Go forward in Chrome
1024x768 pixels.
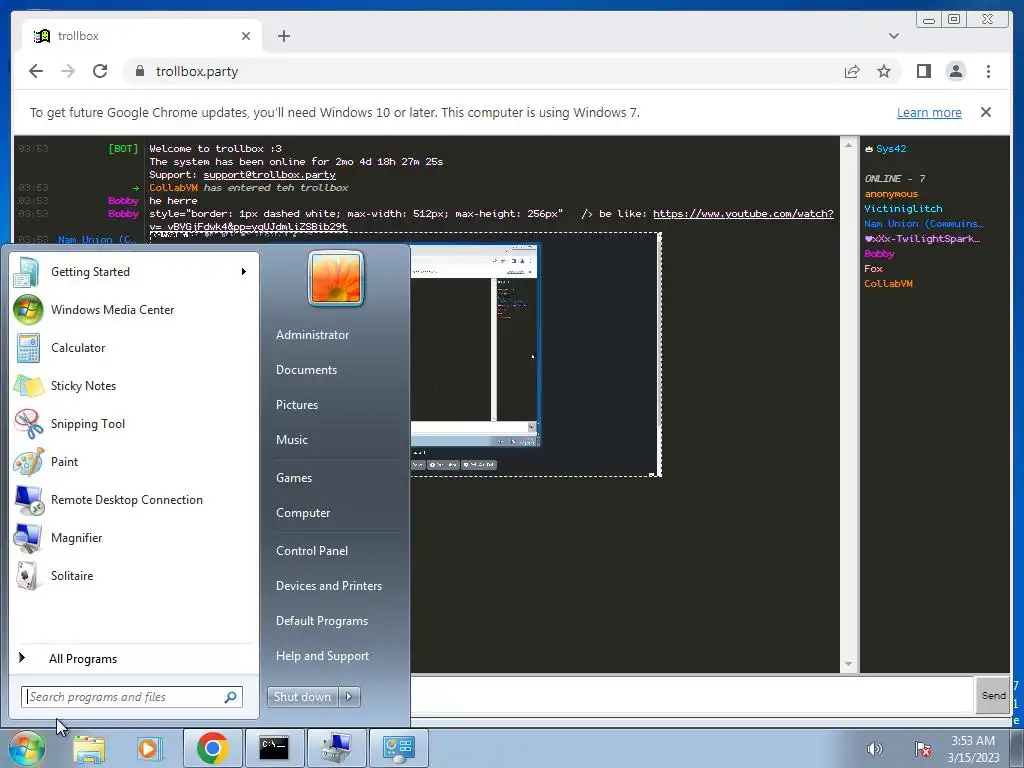pos(68,71)
